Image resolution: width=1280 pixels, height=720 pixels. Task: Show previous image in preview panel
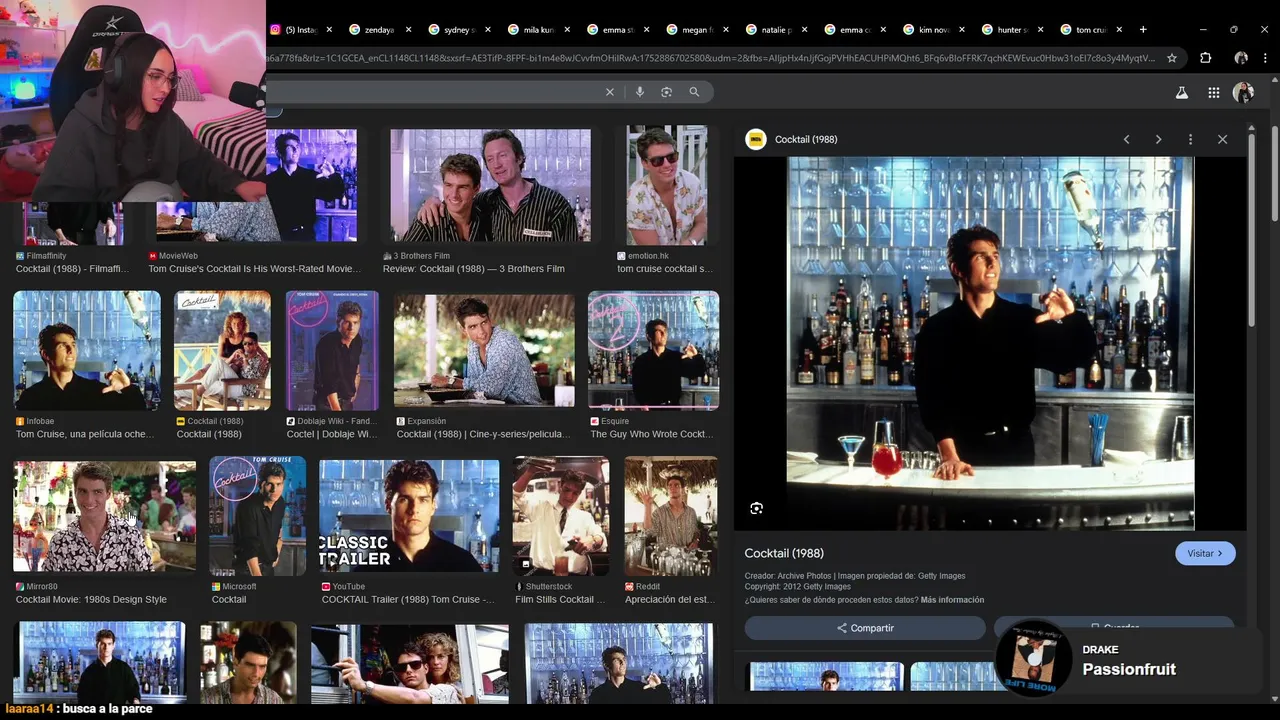coord(1126,139)
